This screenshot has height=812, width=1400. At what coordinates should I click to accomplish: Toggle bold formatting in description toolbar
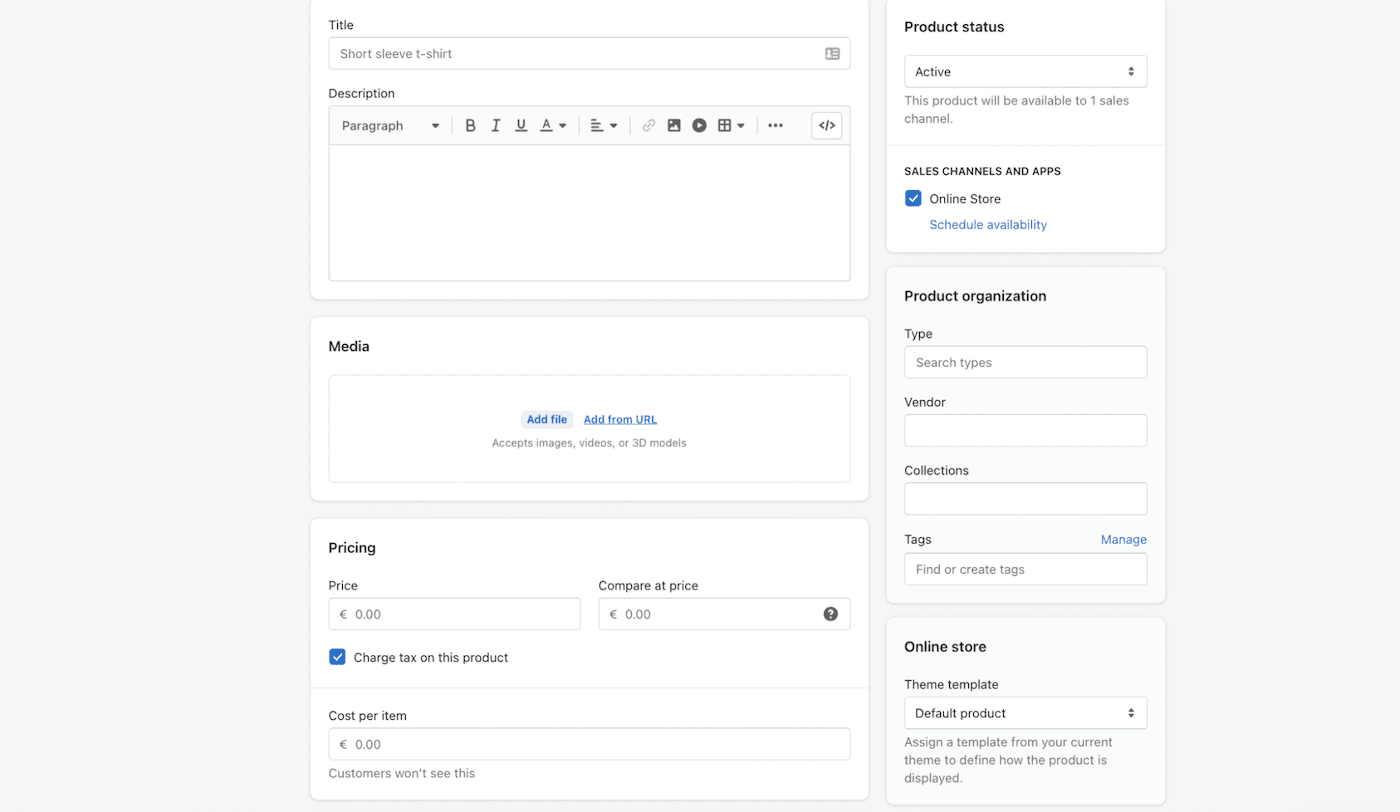coord(470,126)
